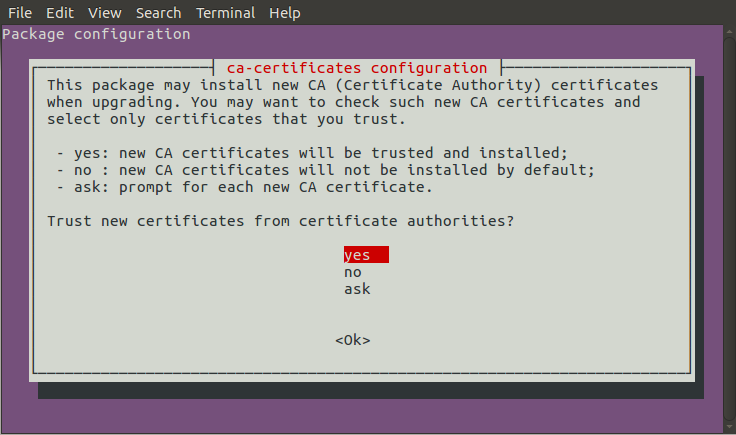Viewport: 736px width, 435px height.
Task: Confirm with the <Ok> button
Action: tap(353, 340)
